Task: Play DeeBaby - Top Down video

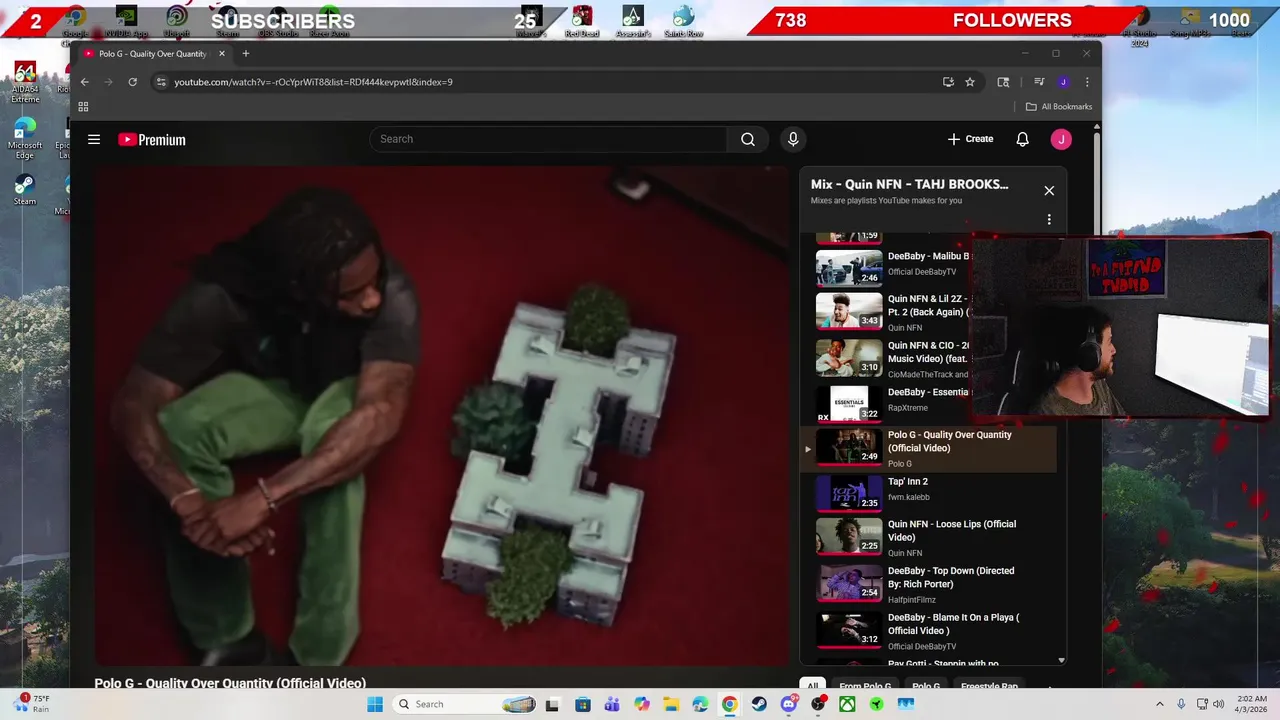Action: coord(928,584)
